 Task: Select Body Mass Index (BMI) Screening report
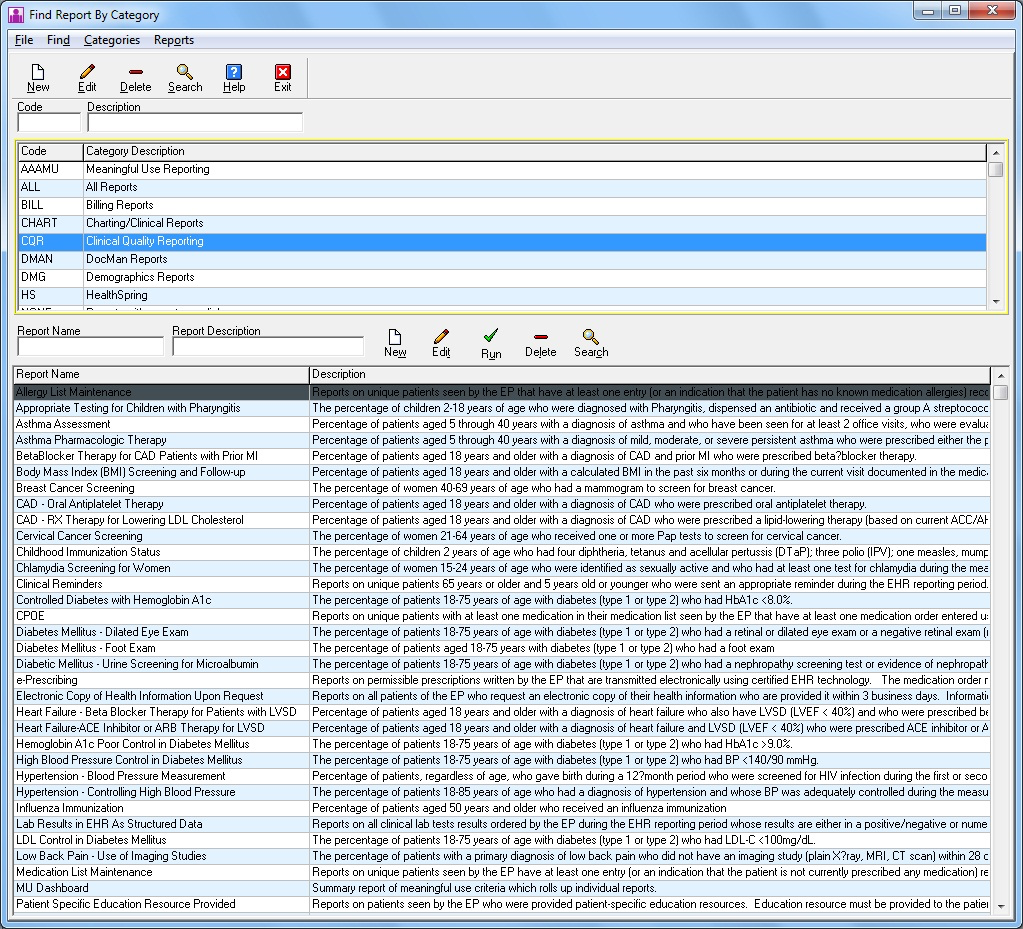pos(502,472)
